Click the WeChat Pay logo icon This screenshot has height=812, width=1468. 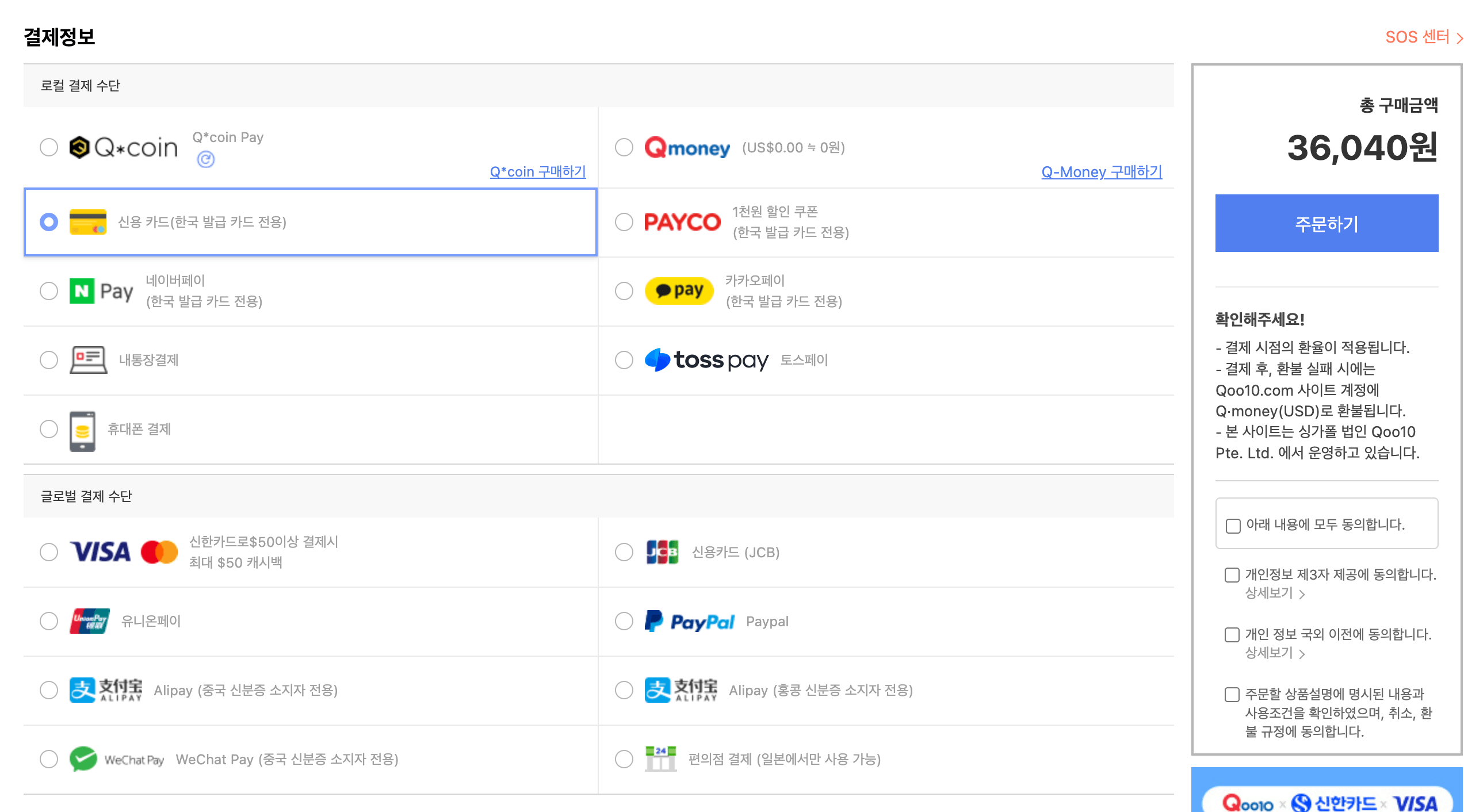pos(83,759)
